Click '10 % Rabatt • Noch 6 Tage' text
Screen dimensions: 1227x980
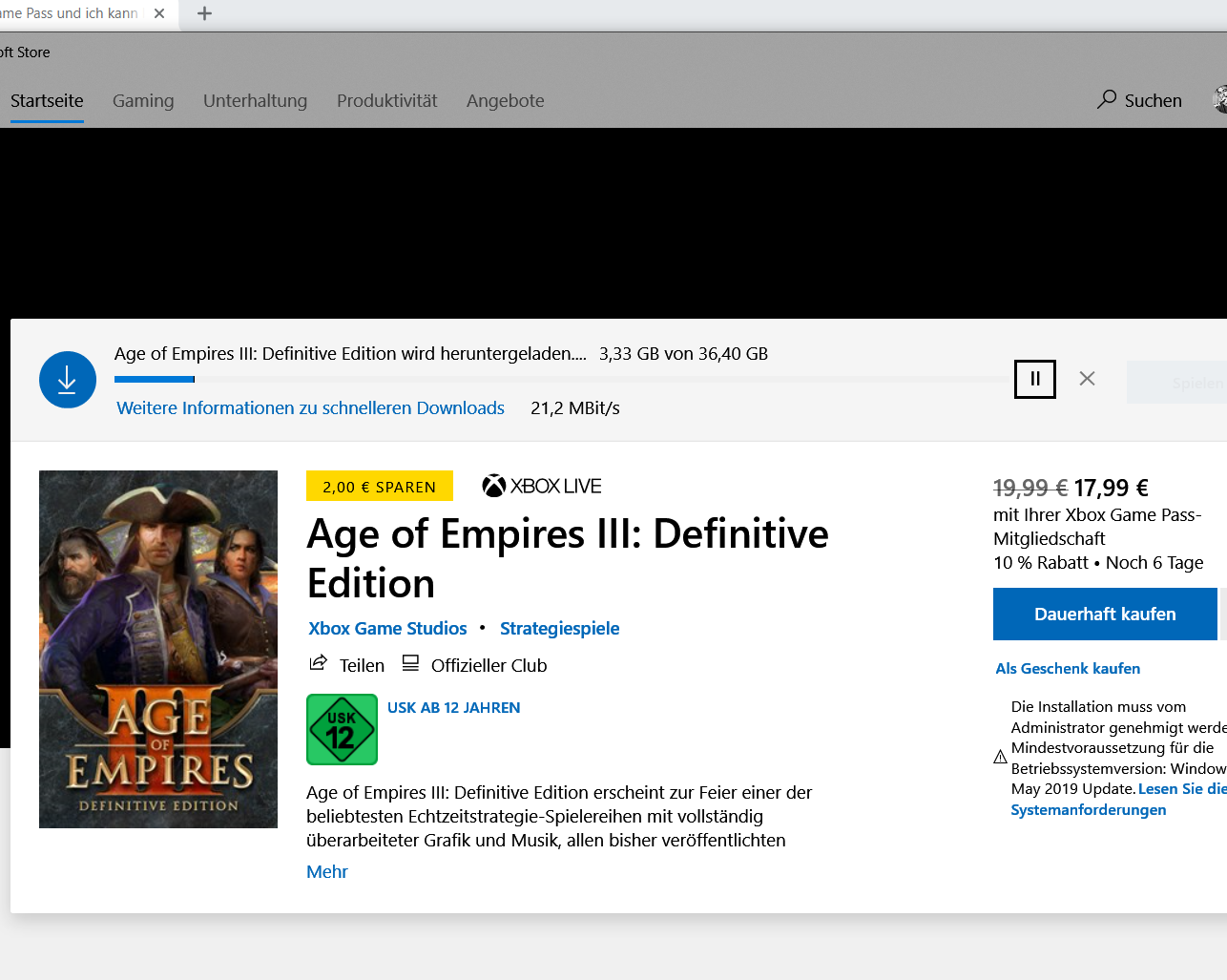pyautogui.click(x=1098, y=562)
